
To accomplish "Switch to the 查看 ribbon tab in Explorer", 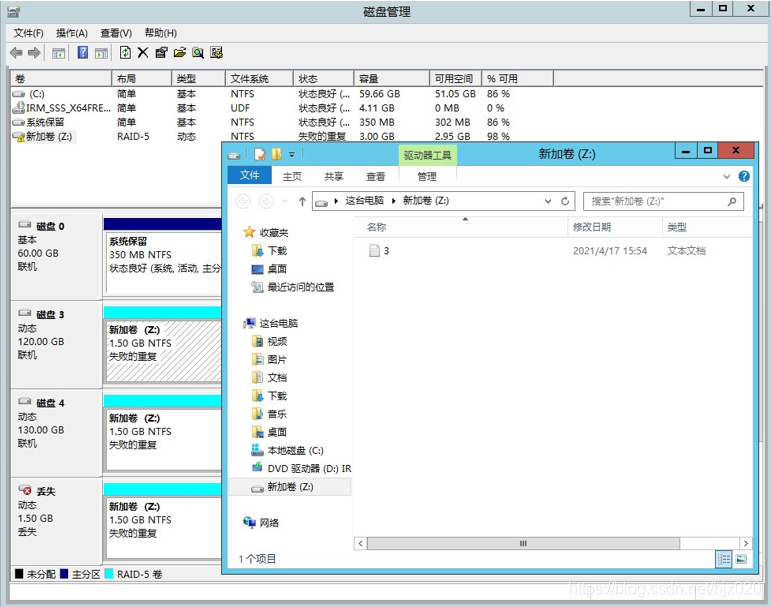I will (376, 176).
